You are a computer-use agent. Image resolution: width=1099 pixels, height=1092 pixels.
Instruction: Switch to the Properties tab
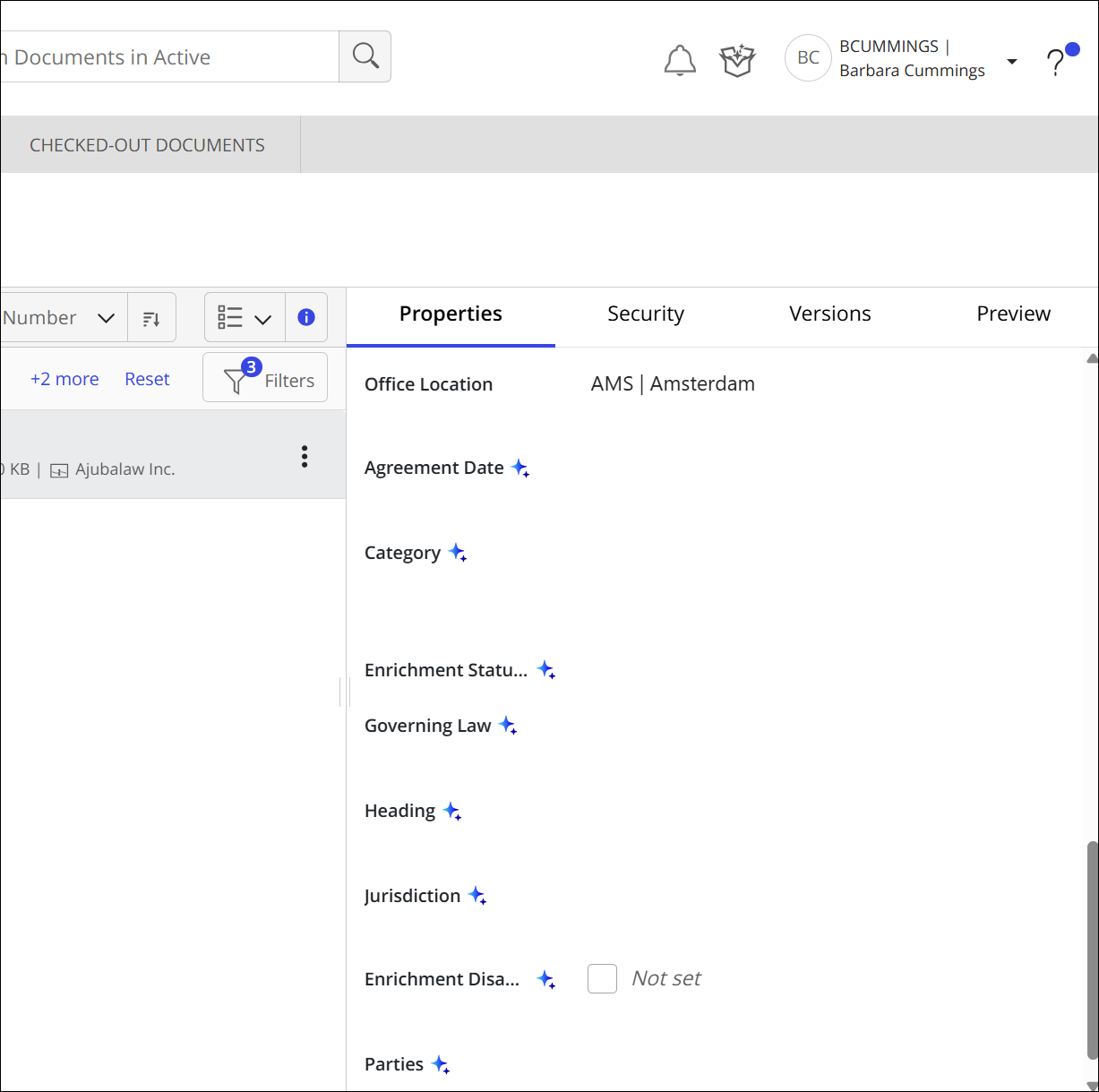451,314
